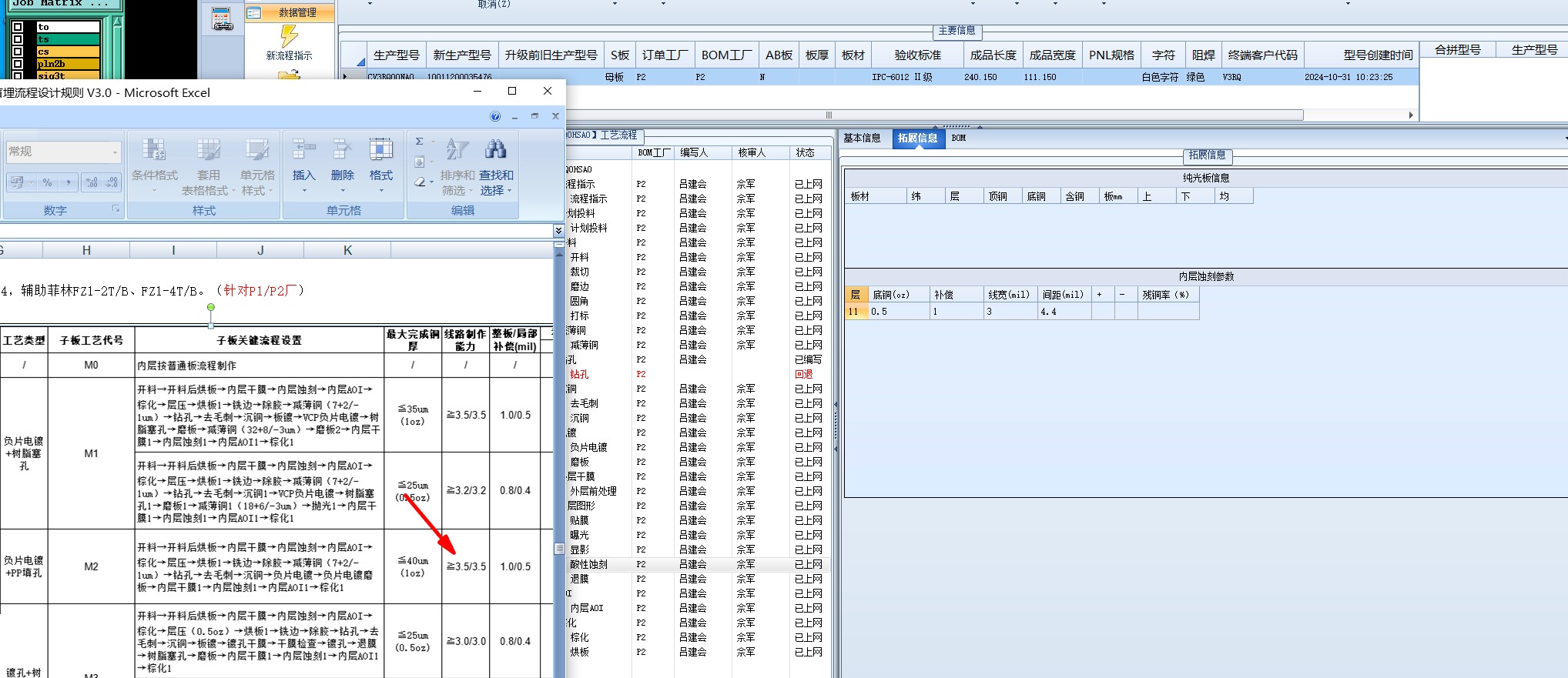The height and width of the screenshot is (678, 1568).
Task: Open the 插入 dropdown arrow
Action: click(303, 191)
